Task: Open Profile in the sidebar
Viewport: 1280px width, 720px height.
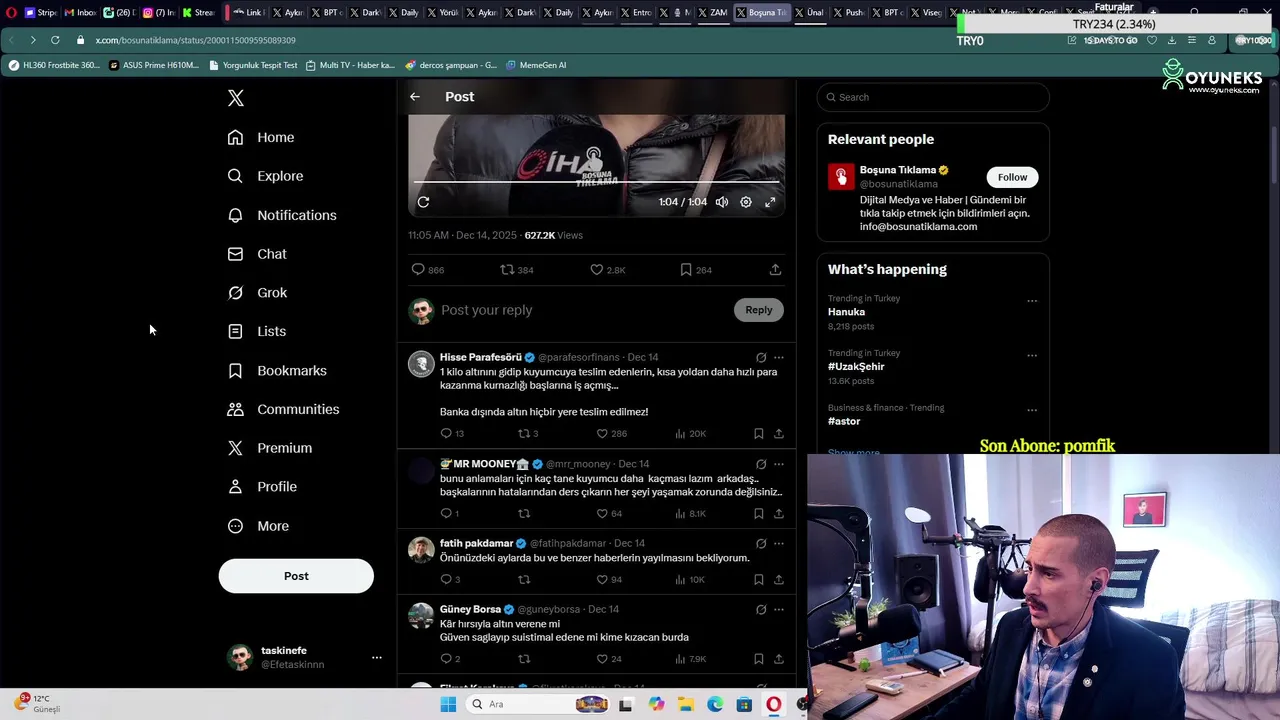Action: coord(262,487)
